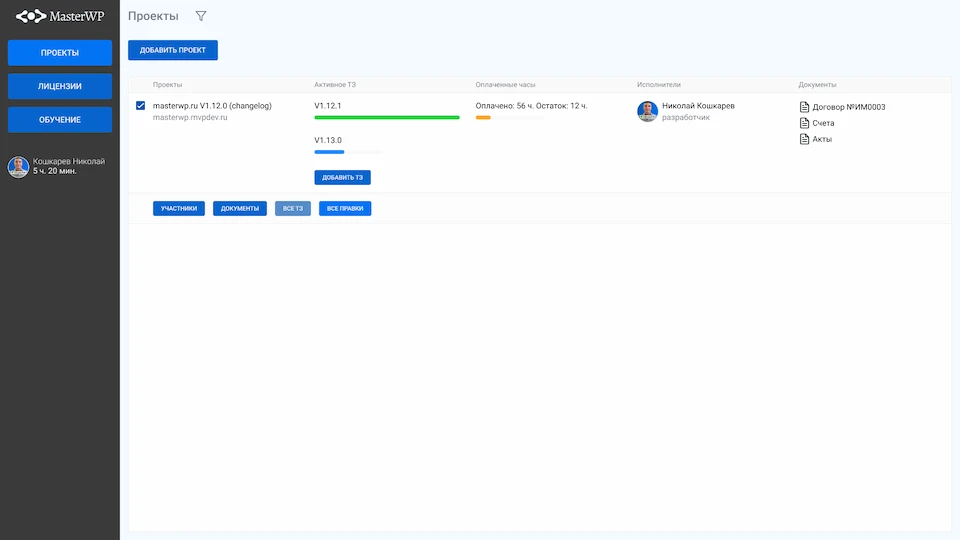Click the Добавить ТЗ button
Image resolution: width=960 pixels, height=540 pixels.
click(342, 178)
